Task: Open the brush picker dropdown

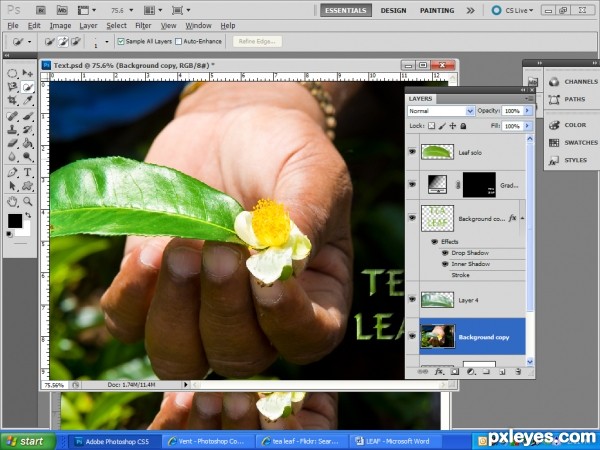Action: pos(107,42)
